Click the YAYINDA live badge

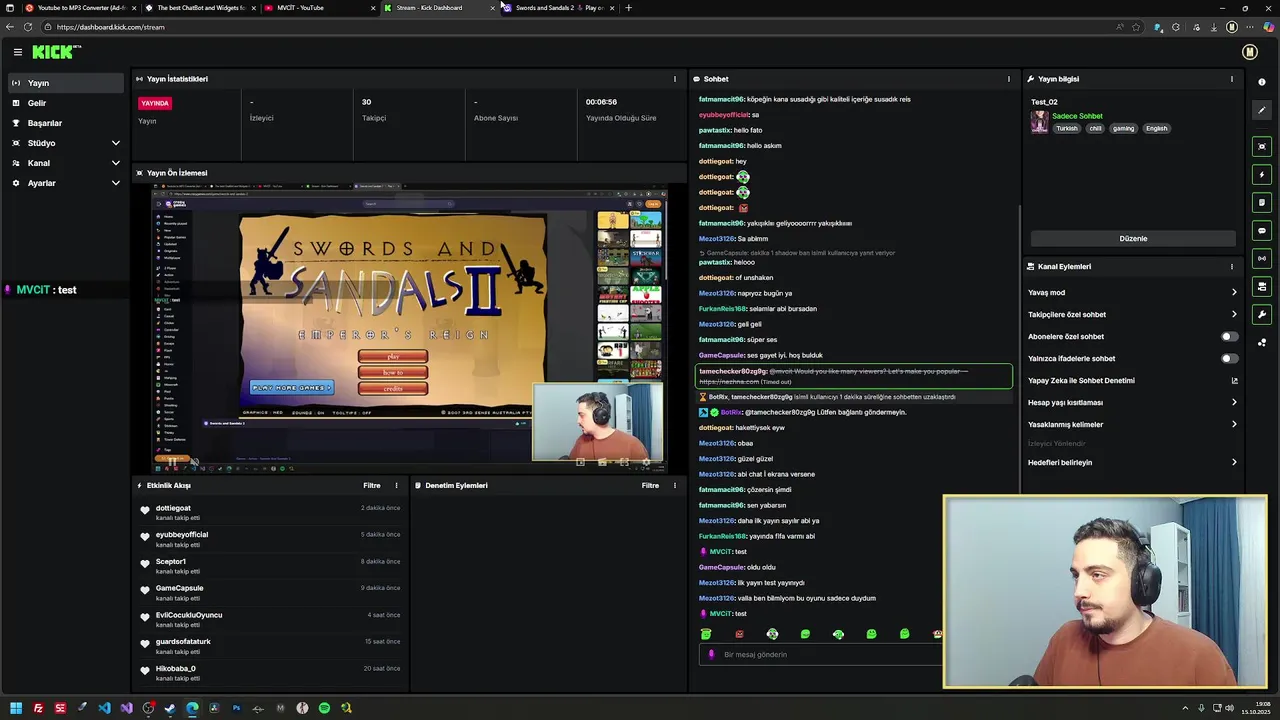coord(155,103)
